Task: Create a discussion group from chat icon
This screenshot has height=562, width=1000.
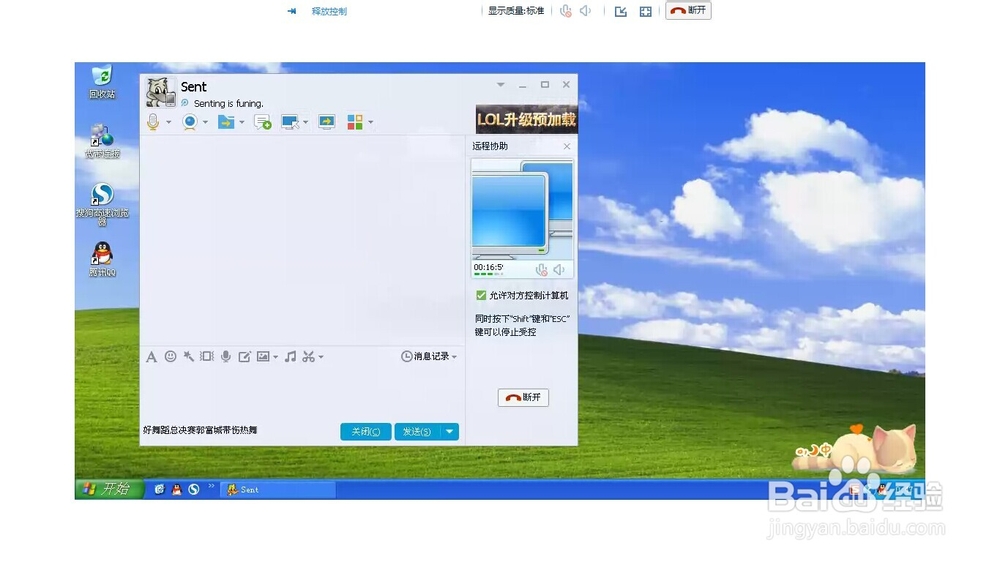Action: coord(263,122)
